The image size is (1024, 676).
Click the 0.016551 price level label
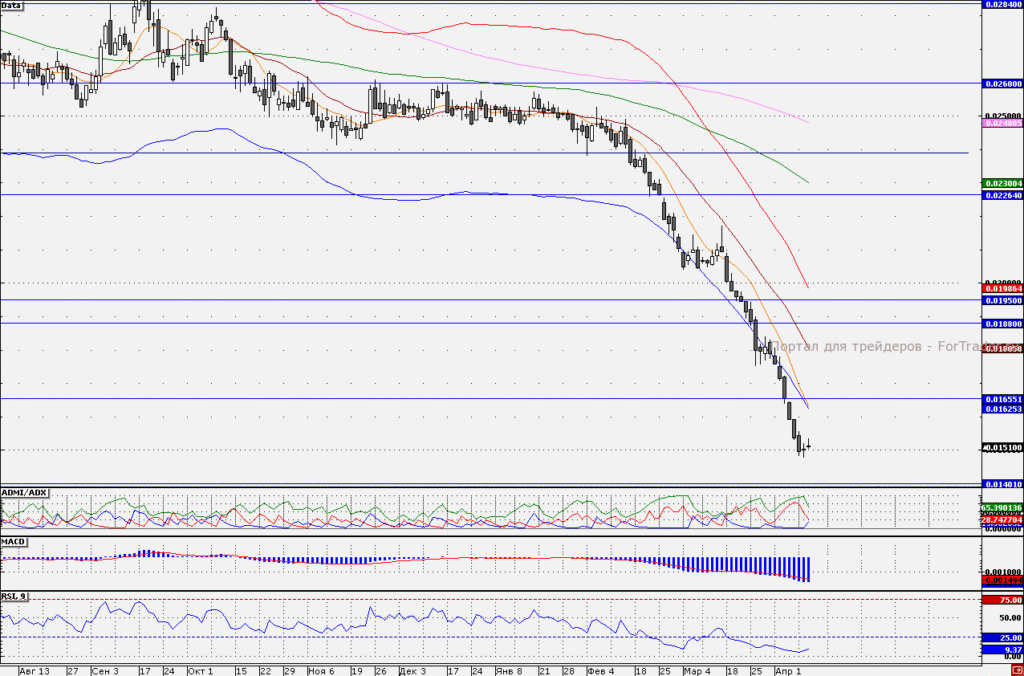pos(1003,399)
